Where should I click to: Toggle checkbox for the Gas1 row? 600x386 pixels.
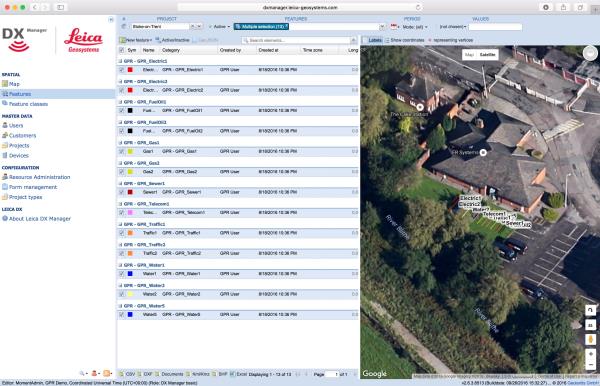121,151
